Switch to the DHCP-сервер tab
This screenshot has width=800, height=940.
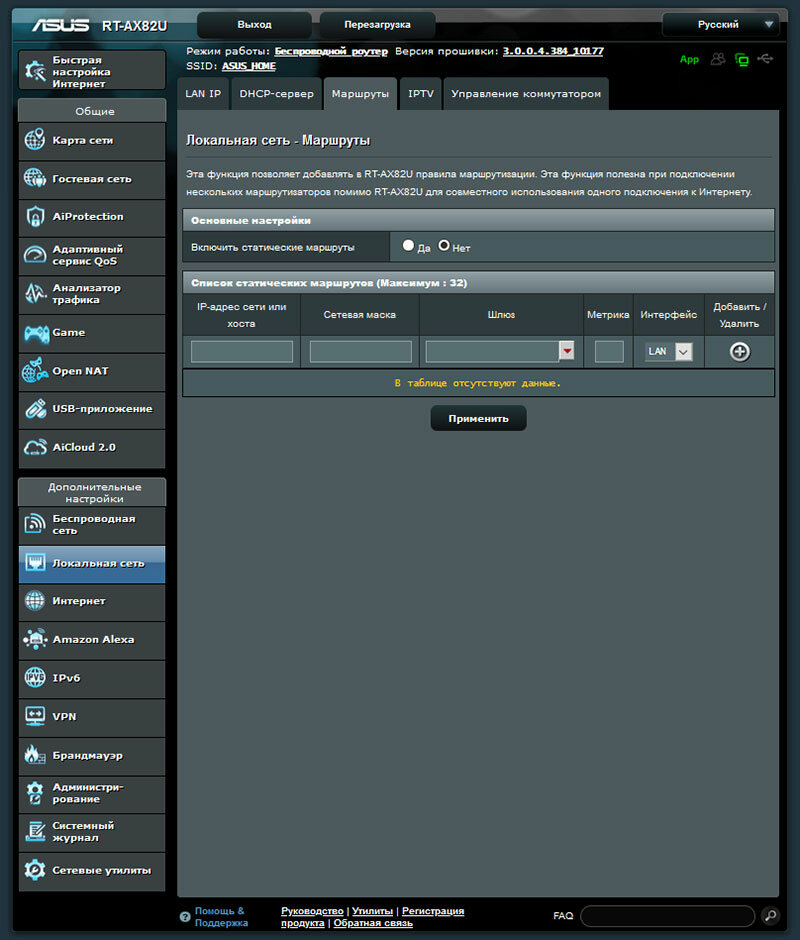click(x=276, y=94)
